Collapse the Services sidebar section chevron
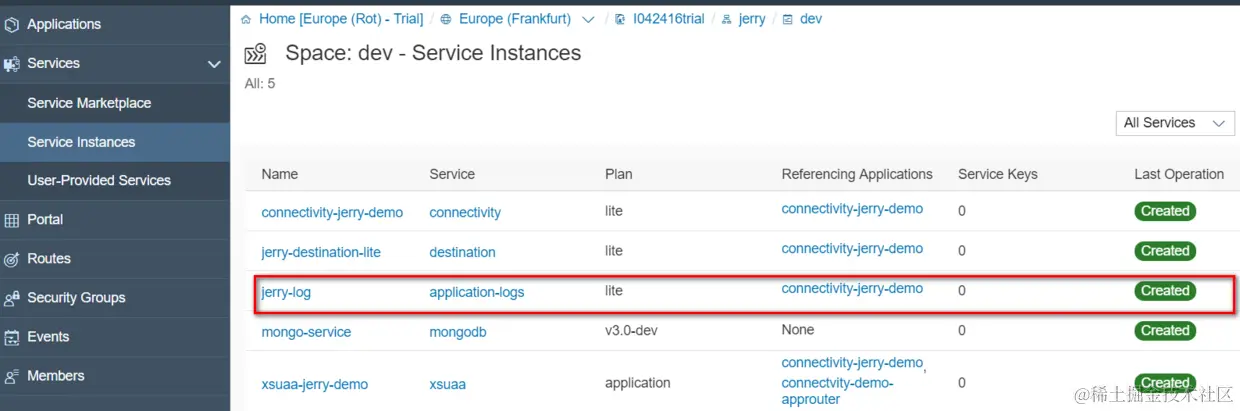The image size is (1240, 411). click(214, 64)
